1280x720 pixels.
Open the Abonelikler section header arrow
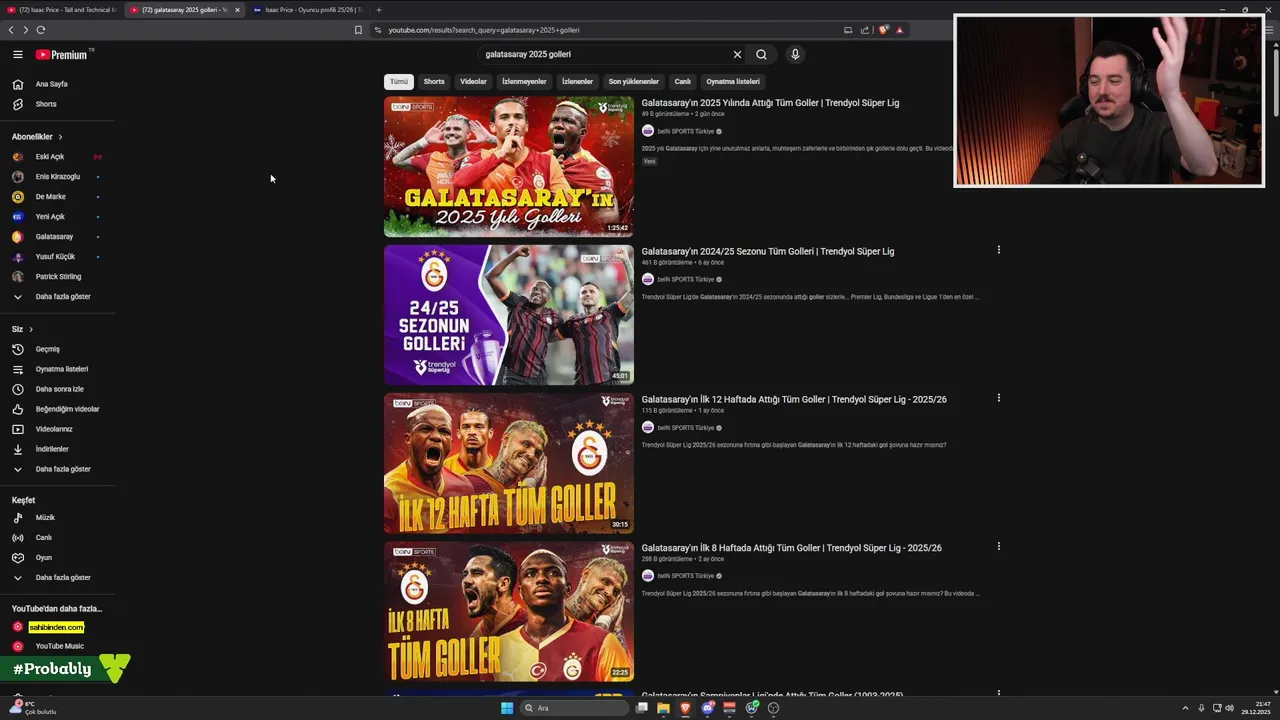tap(60, 137)
